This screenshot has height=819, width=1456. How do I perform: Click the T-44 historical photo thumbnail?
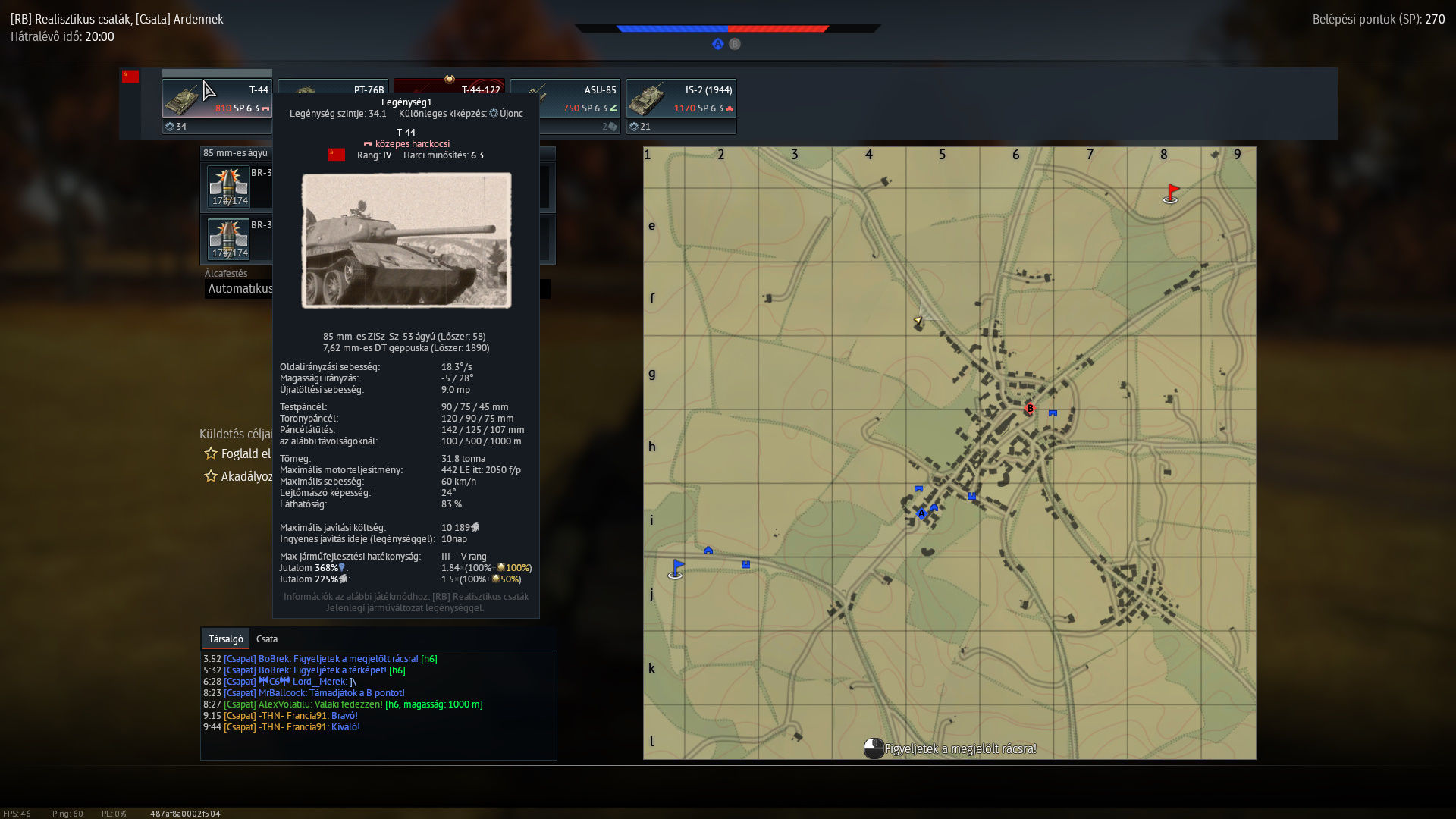(x=406, y=240)
